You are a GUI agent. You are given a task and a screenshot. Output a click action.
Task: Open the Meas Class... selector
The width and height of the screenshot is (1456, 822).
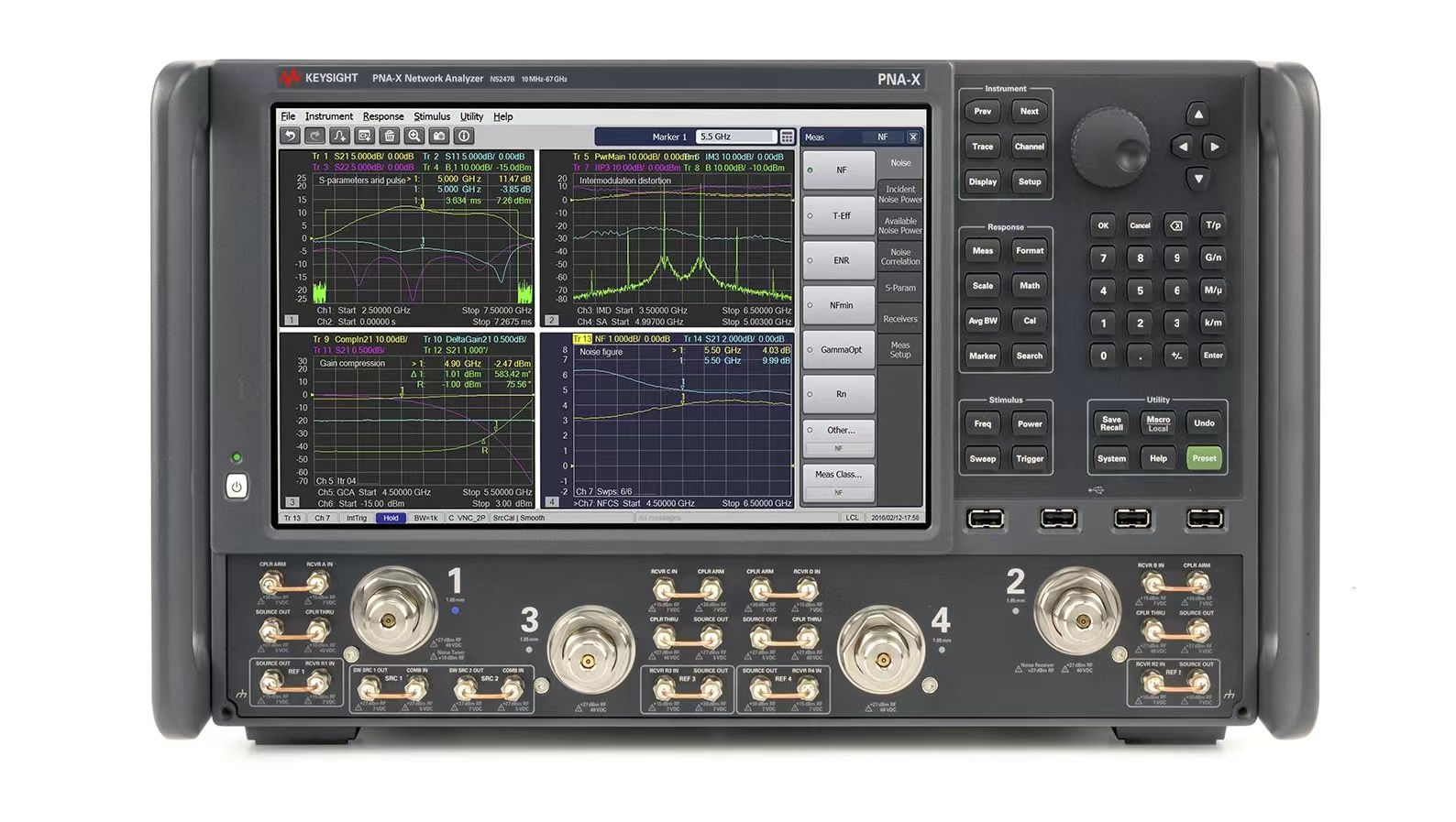click(838, 475)
